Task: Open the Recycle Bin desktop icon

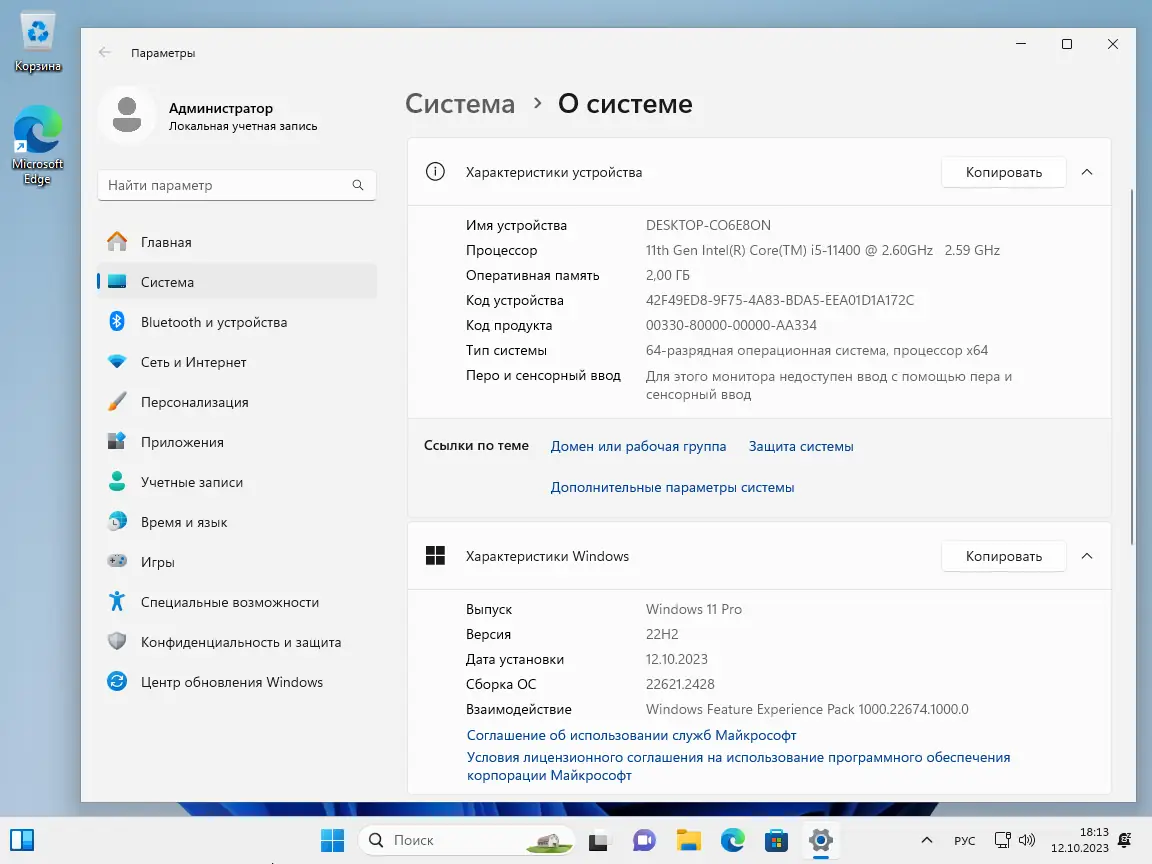Action: [37, 42]
